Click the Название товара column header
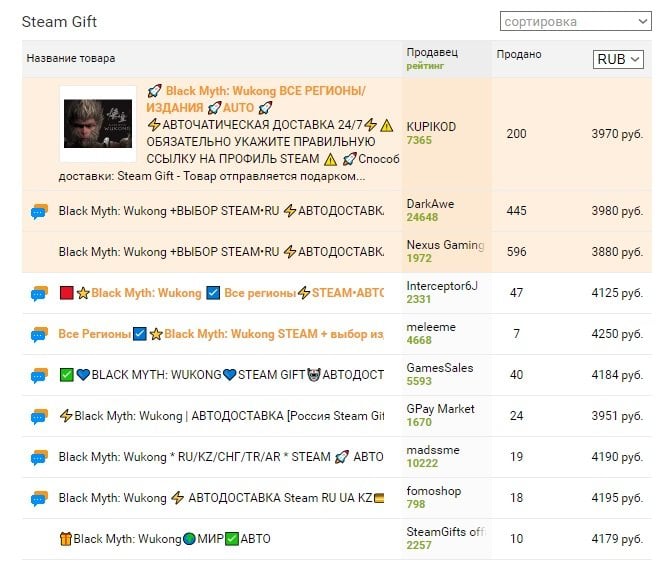The image size is (660, 565). tap(71, 58)
